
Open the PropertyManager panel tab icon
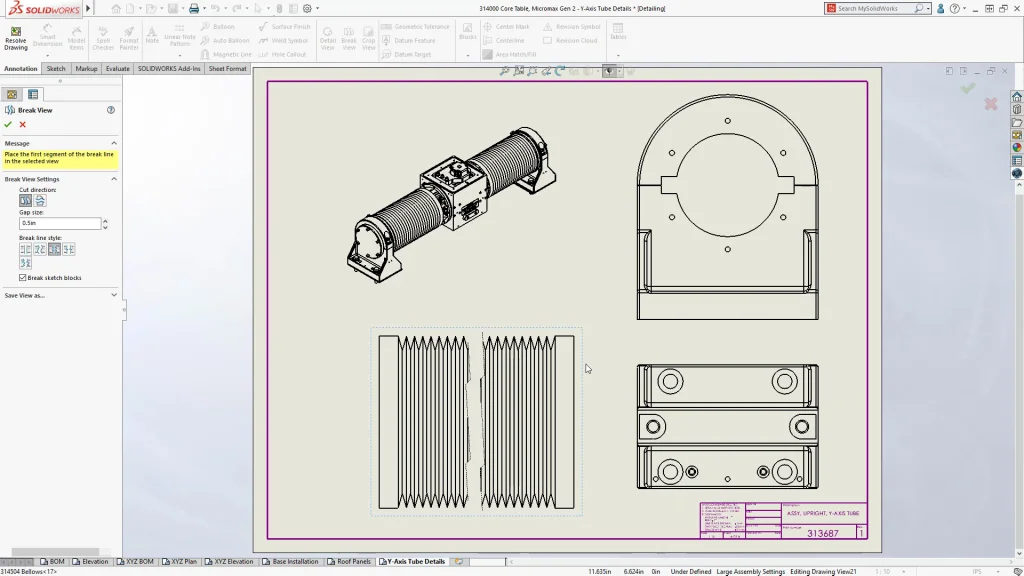(x=33, y=94)
